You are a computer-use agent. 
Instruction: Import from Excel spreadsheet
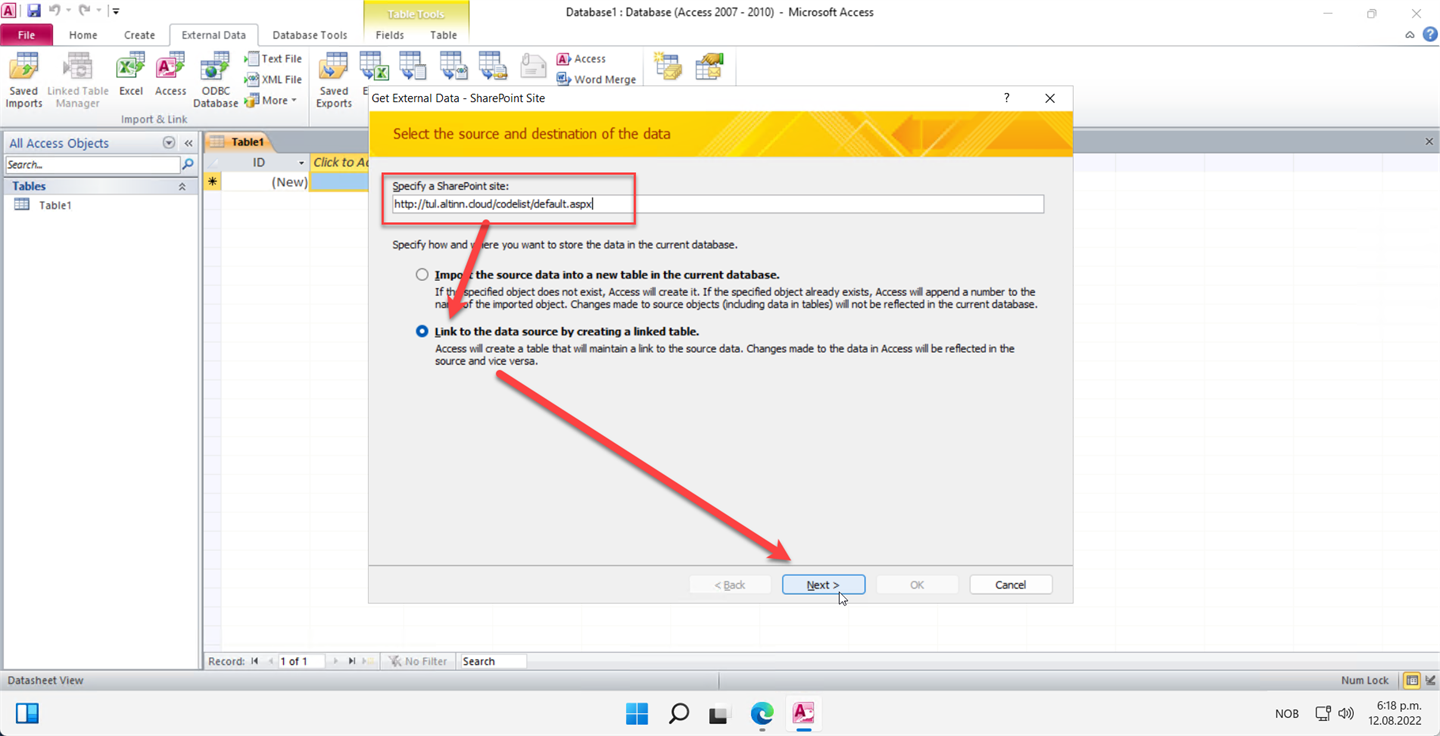coord(131,76)
